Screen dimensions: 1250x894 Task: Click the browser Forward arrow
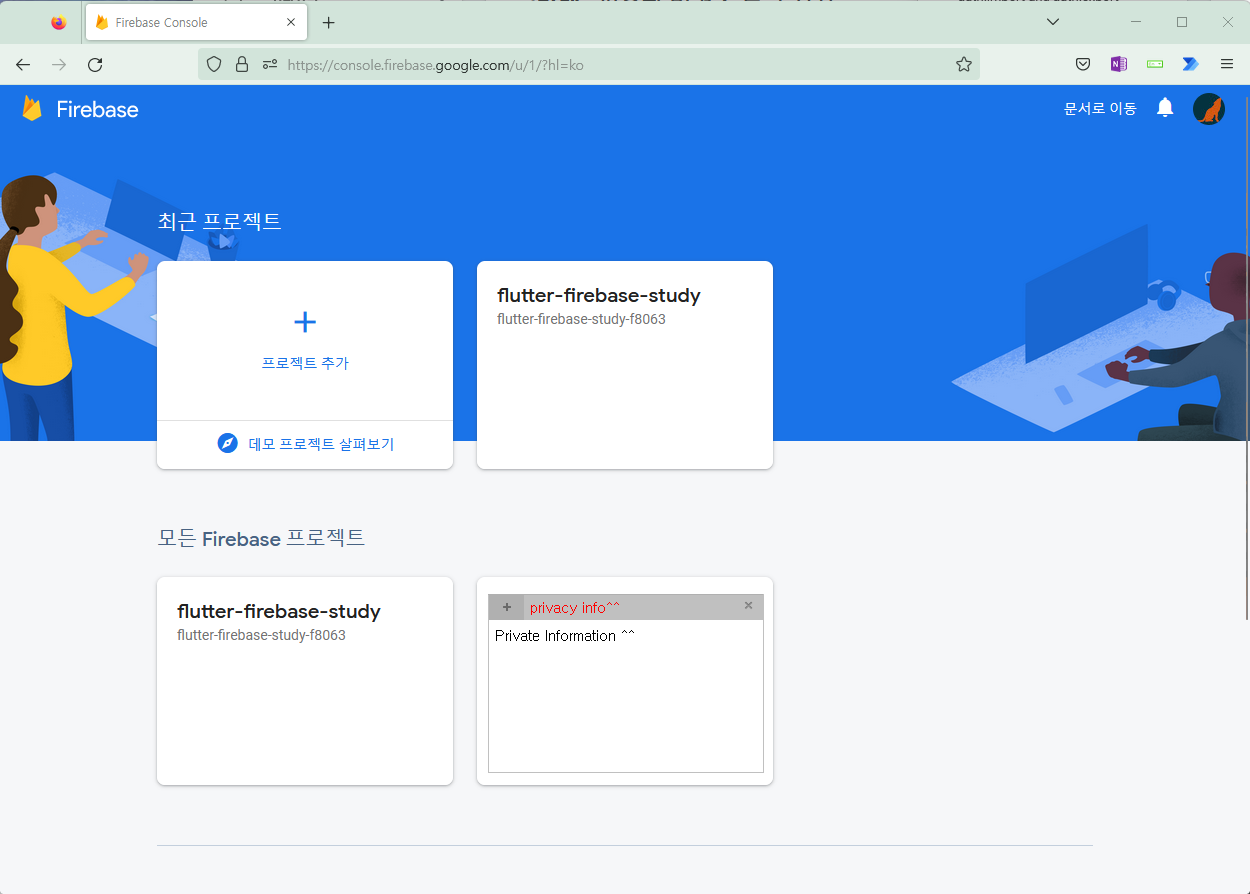point(59,64)
